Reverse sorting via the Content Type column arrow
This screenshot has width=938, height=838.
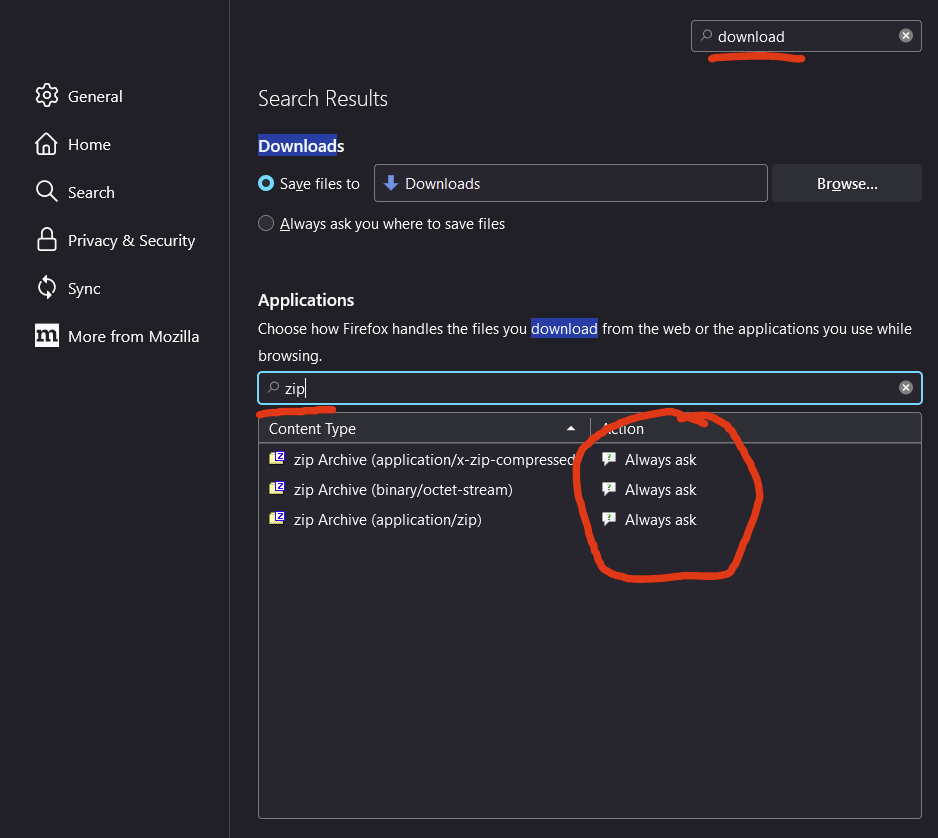[x=571, y=428]
